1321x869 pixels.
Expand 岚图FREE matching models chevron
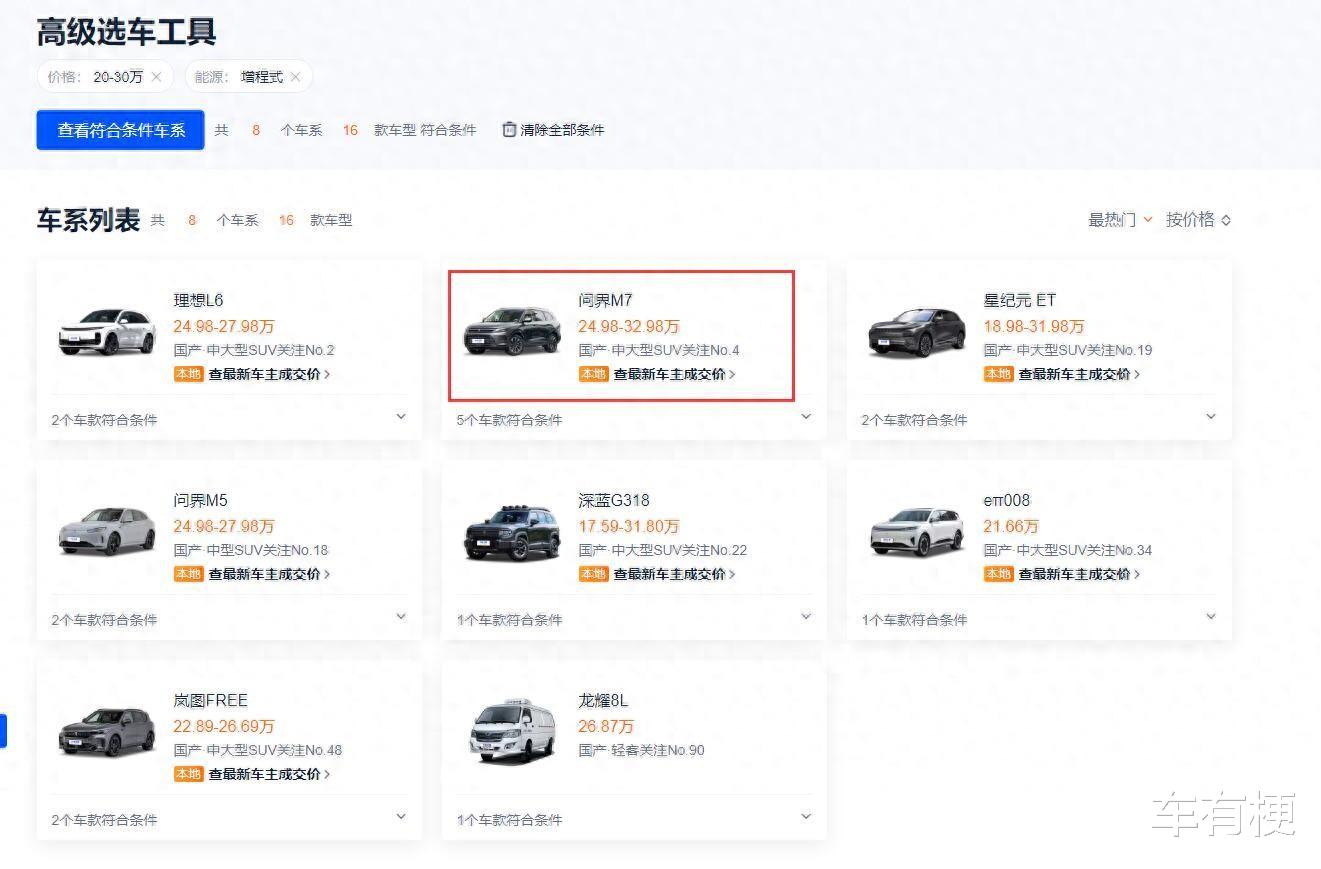401,817
